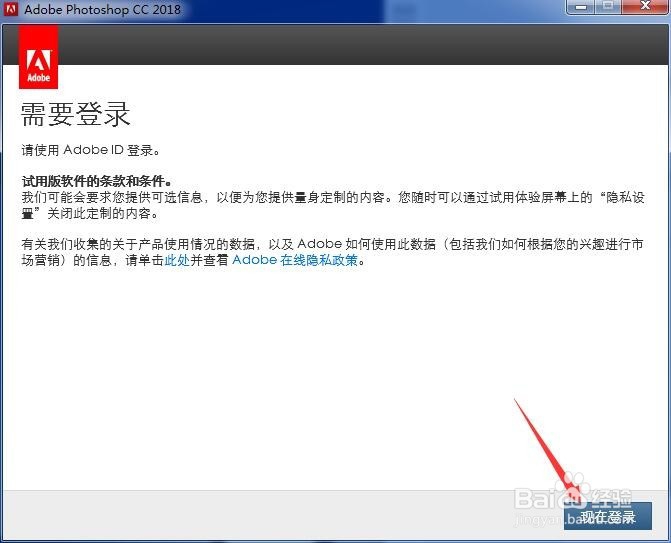Click the 请使用 Adobe ID 登录 text

91,150
